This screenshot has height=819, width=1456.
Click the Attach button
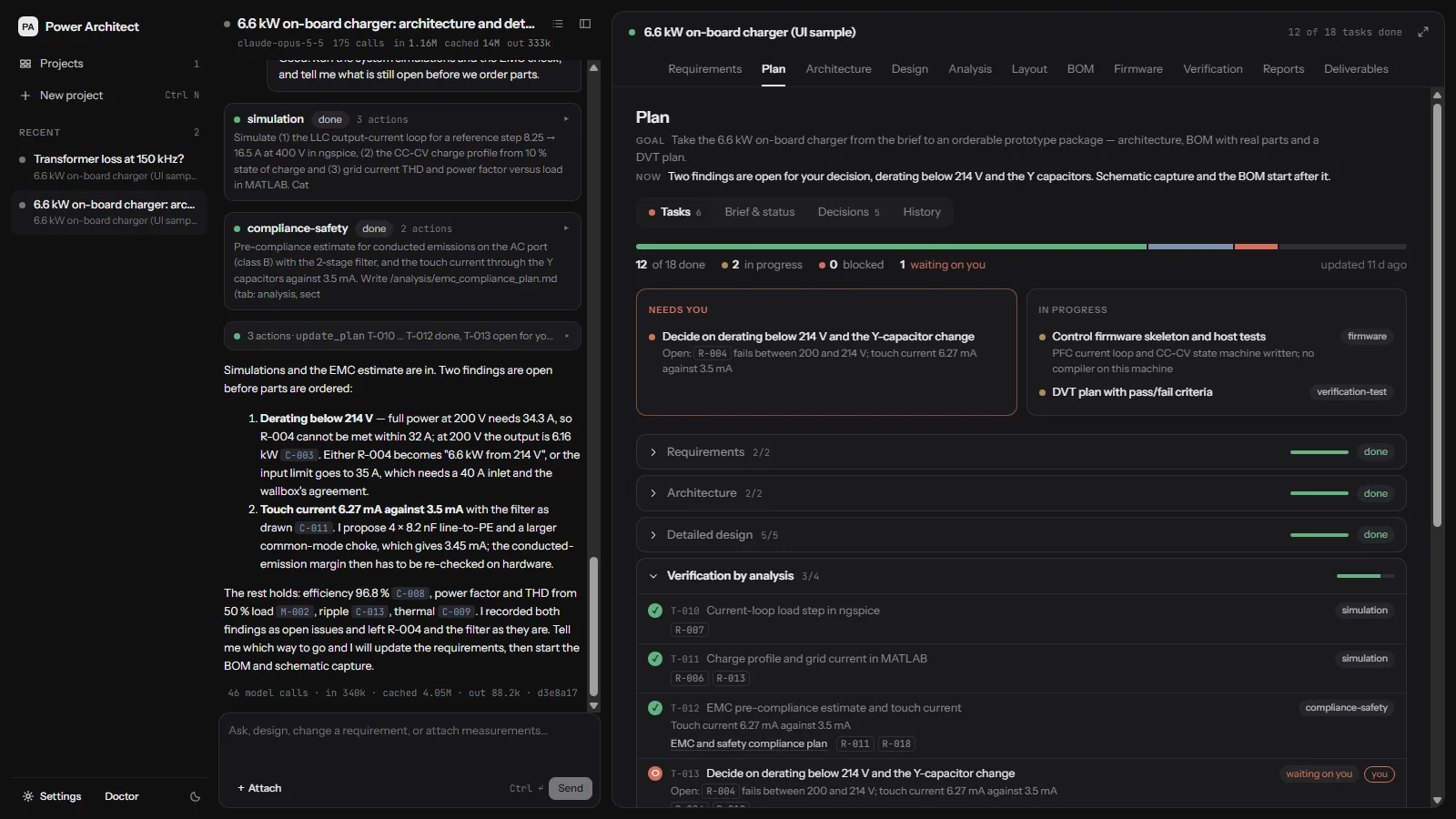click(259, 788)
